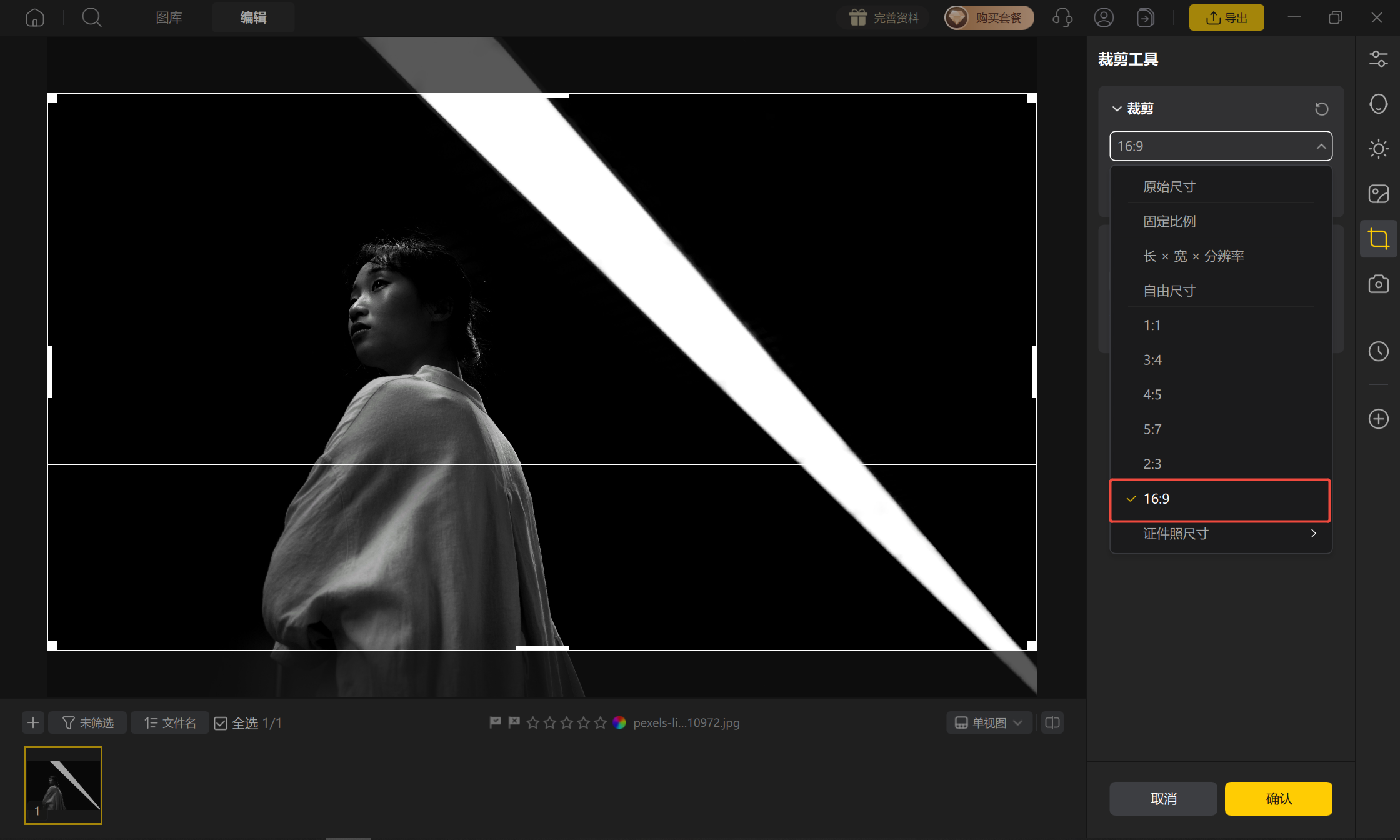Select the photo thumbnail in the filmstrip
1400x840 pixels.
(63, 786)
